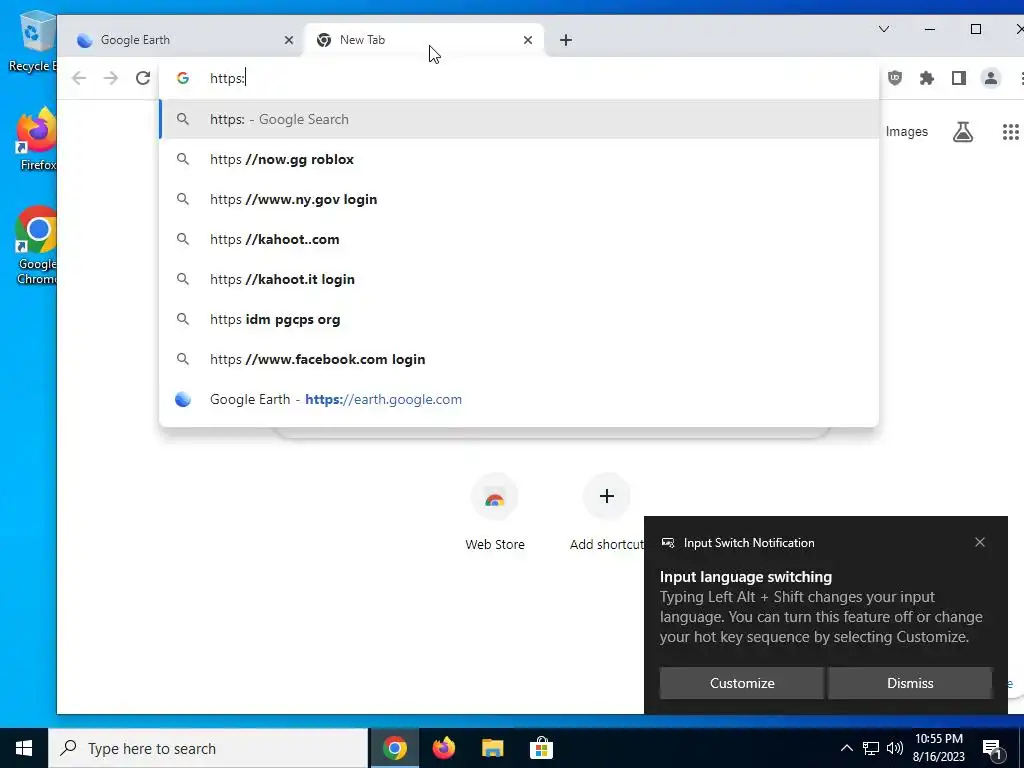Image resolution: width=1024 pixels, height=768 pixels.
Task: Open the Google apps grid
Action: 1011,131
